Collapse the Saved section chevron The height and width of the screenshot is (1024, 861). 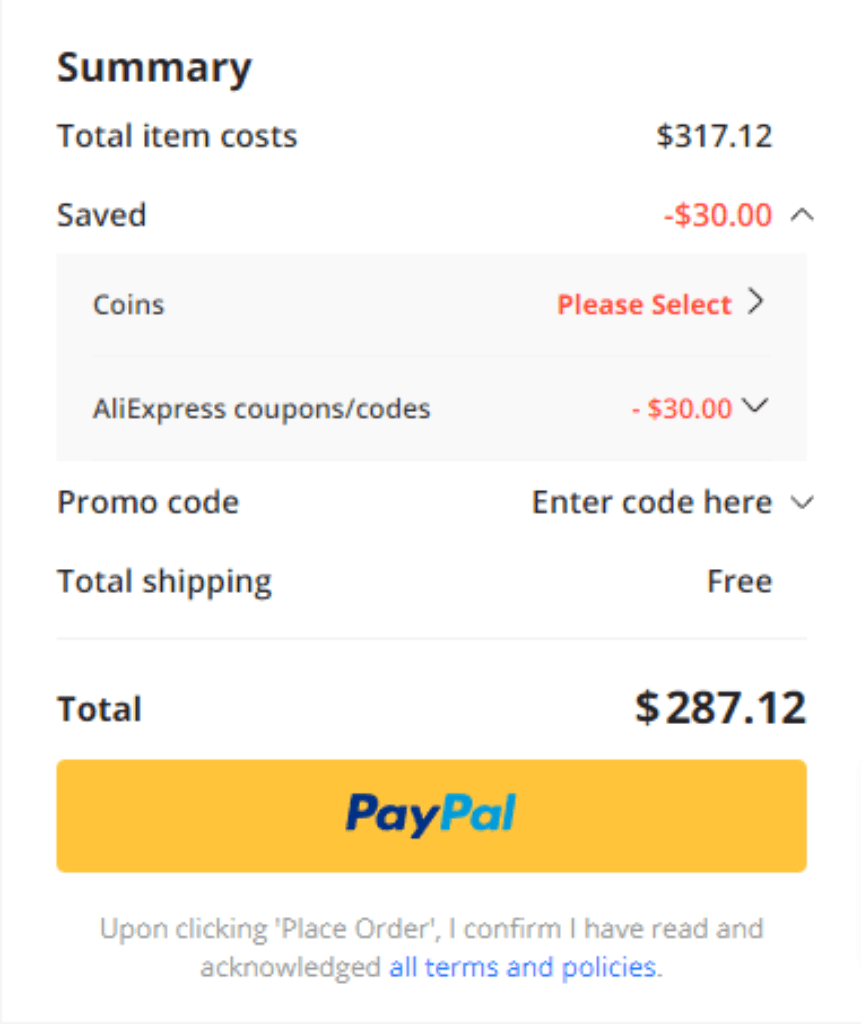tap(802, 215)
